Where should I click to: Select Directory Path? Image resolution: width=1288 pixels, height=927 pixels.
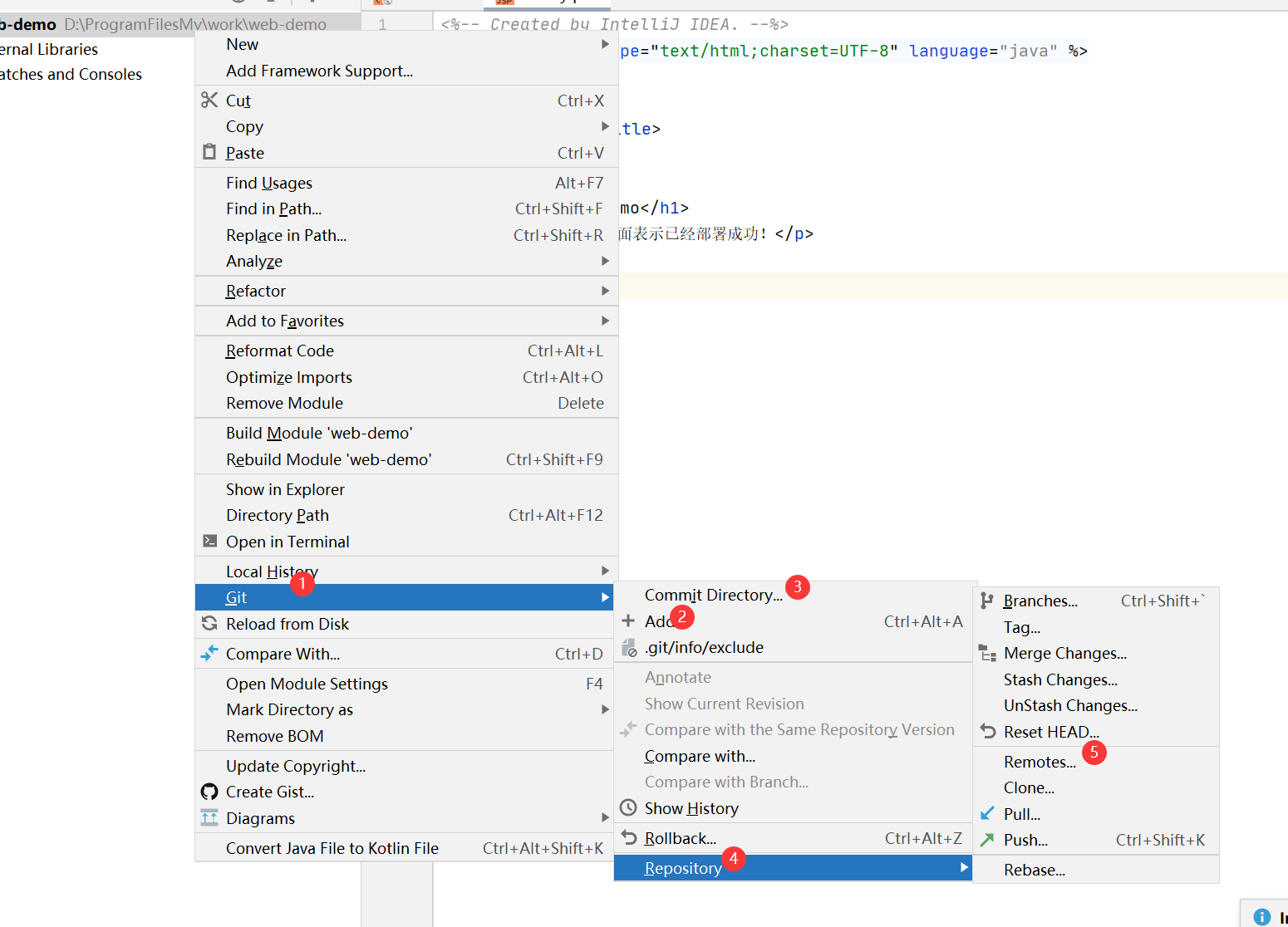pos(406,515)
